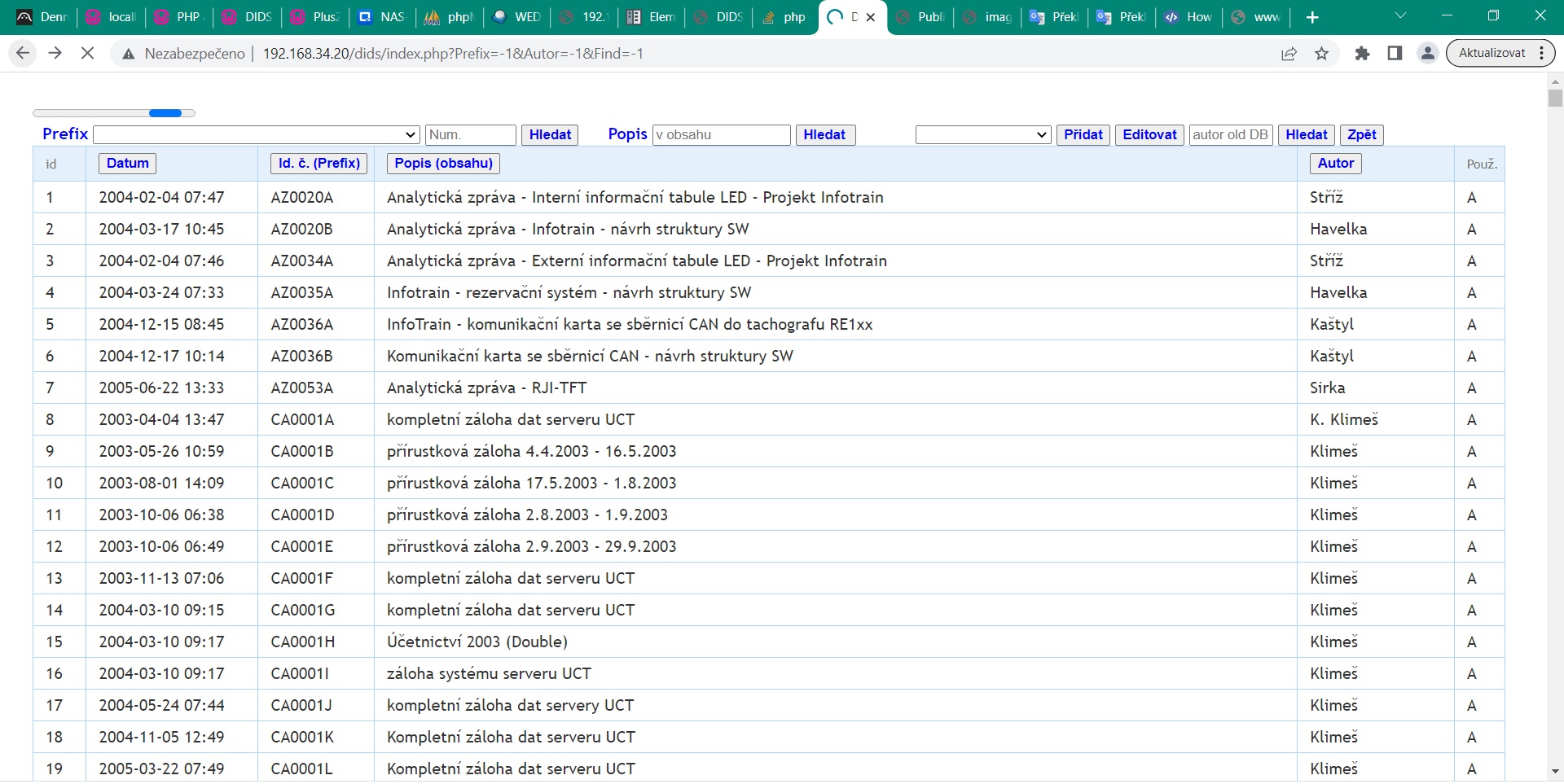Open a new browser tab
Viewport: 1564px width, 784px height.
click(x=1312, y=17)
